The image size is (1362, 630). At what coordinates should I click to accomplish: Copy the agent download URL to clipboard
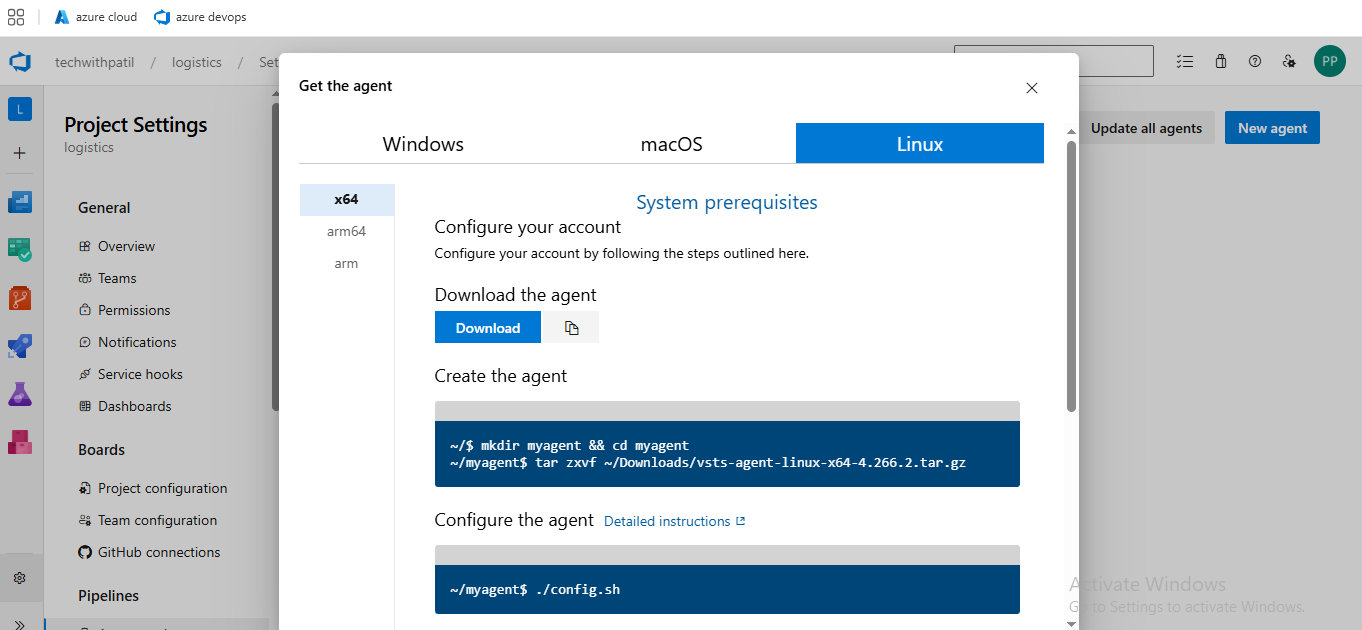pyautogui.click(x=571, y=328)
